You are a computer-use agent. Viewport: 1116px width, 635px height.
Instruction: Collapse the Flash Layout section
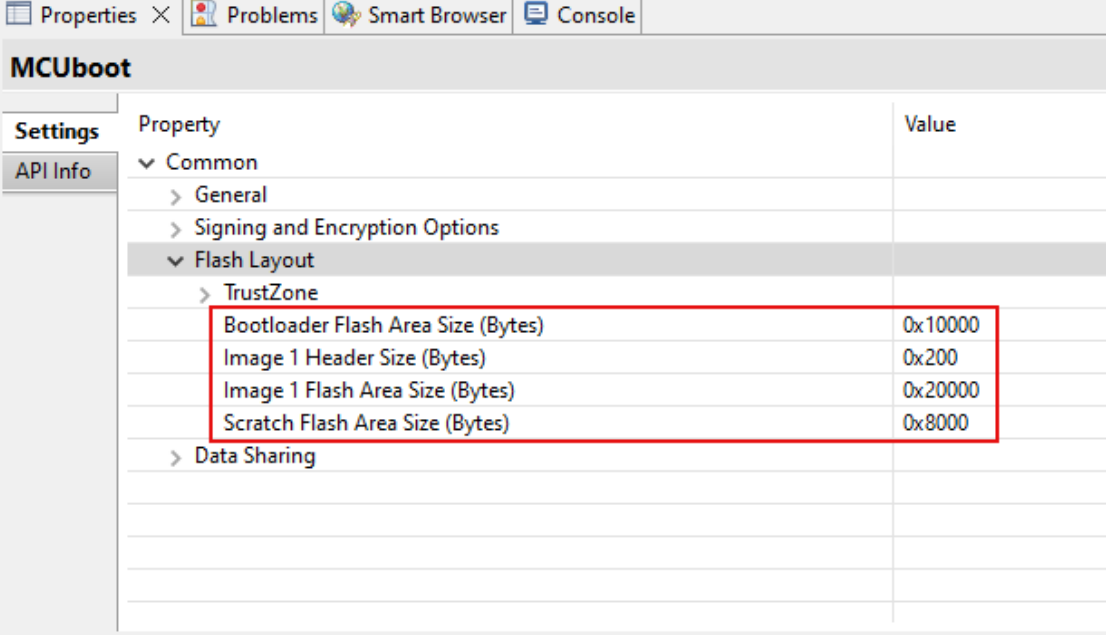coord(175,259)
